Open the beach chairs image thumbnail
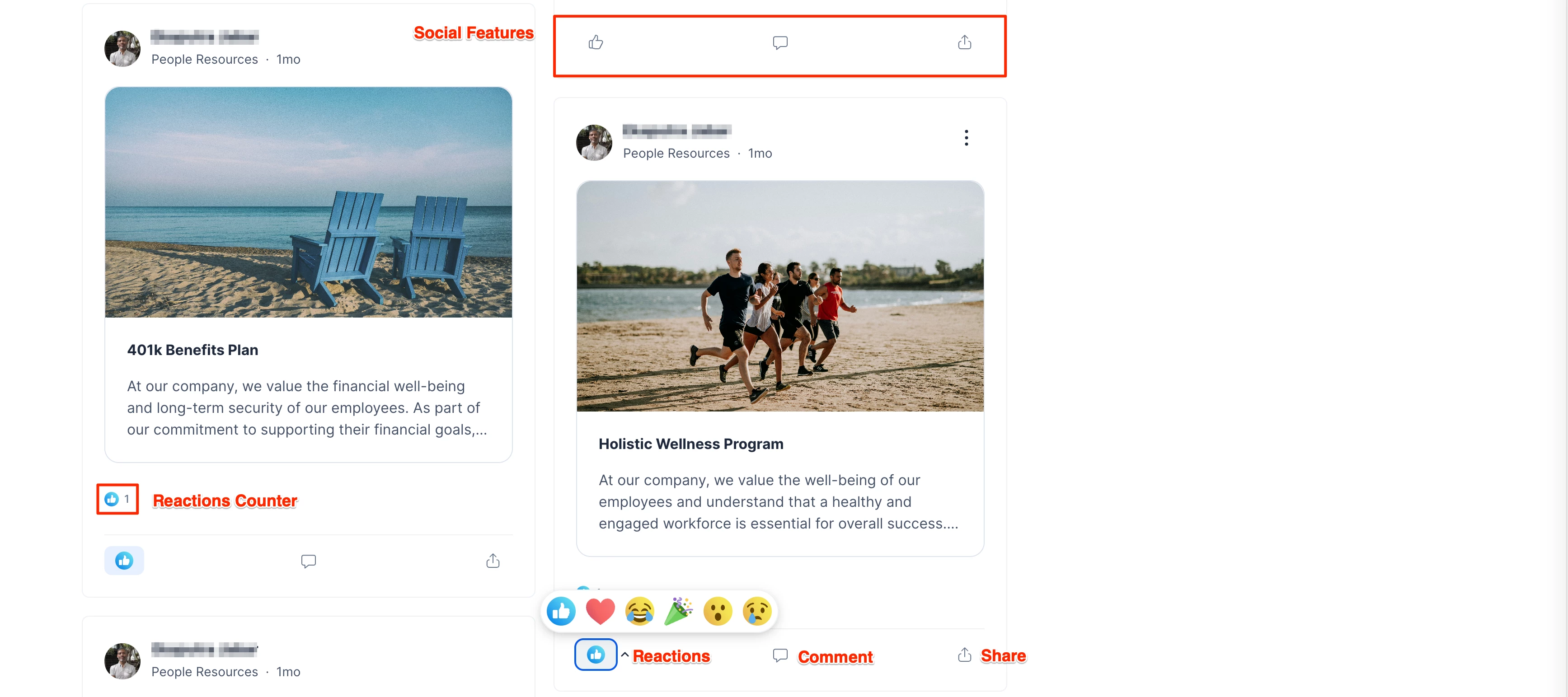The image size is (1568, 697). point(308,202)
